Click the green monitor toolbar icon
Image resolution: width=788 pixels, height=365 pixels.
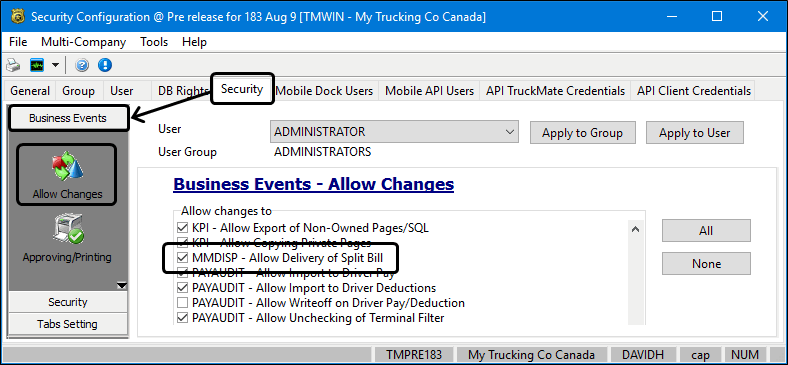(x=37, y=65)
